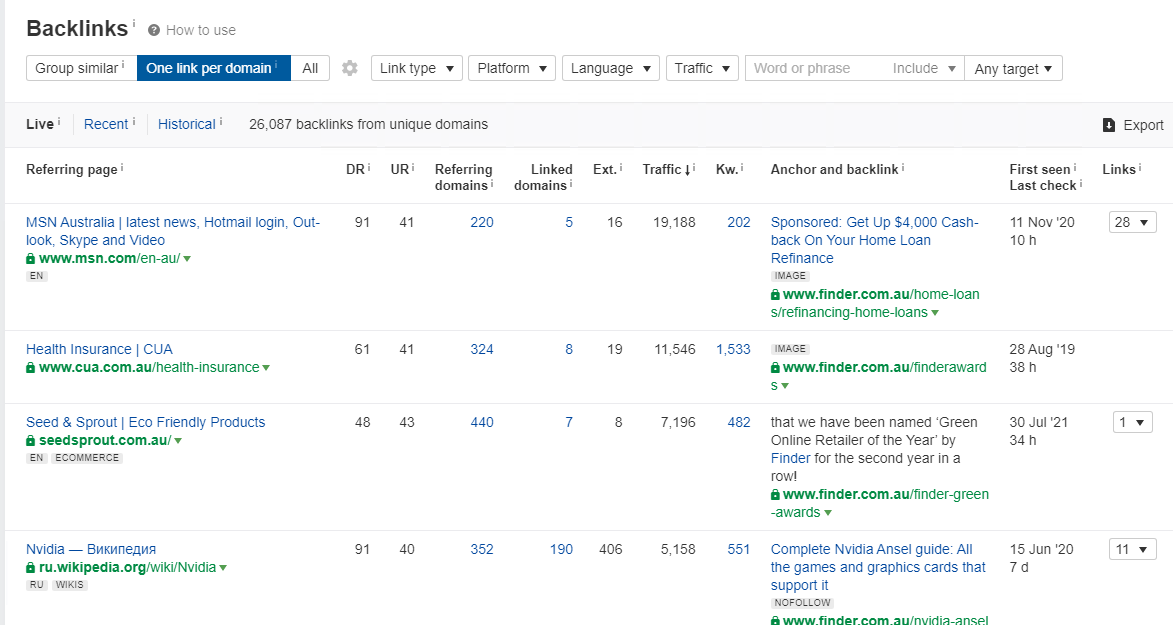Click the Word or phrase input field
This screenshot has width=1173, height=632.
814,68
